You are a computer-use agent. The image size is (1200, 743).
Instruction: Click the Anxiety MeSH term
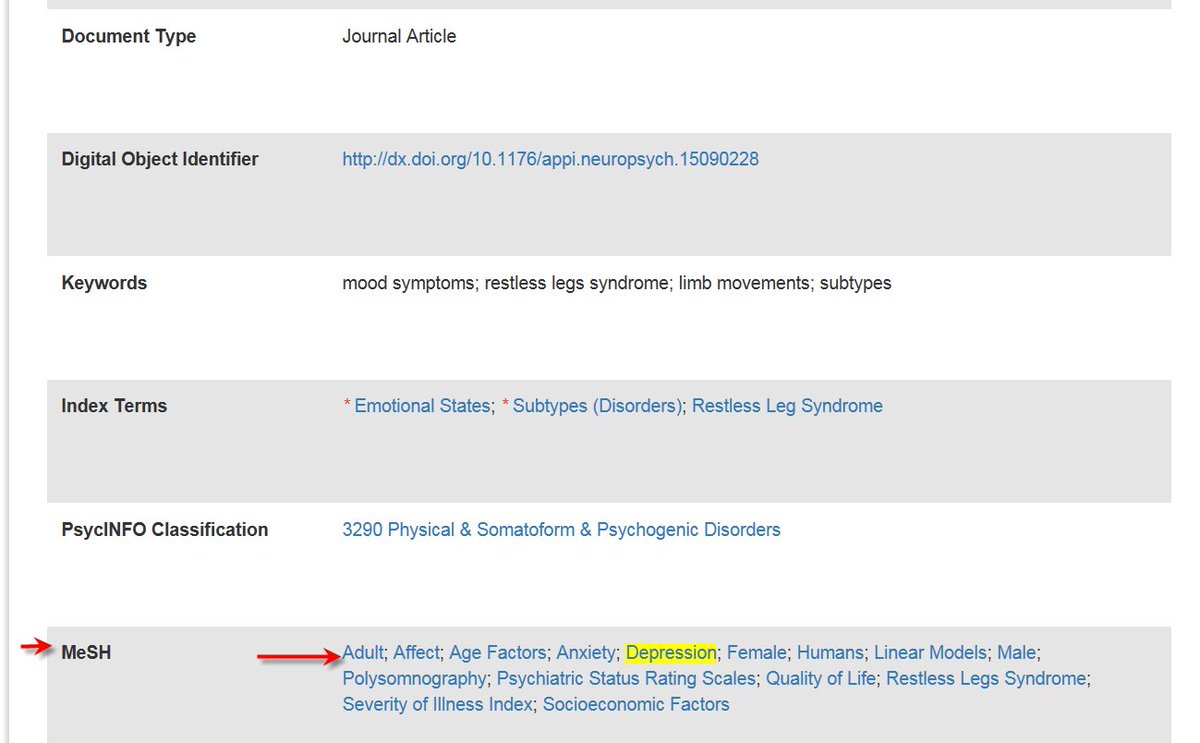(x=586, y=652)
